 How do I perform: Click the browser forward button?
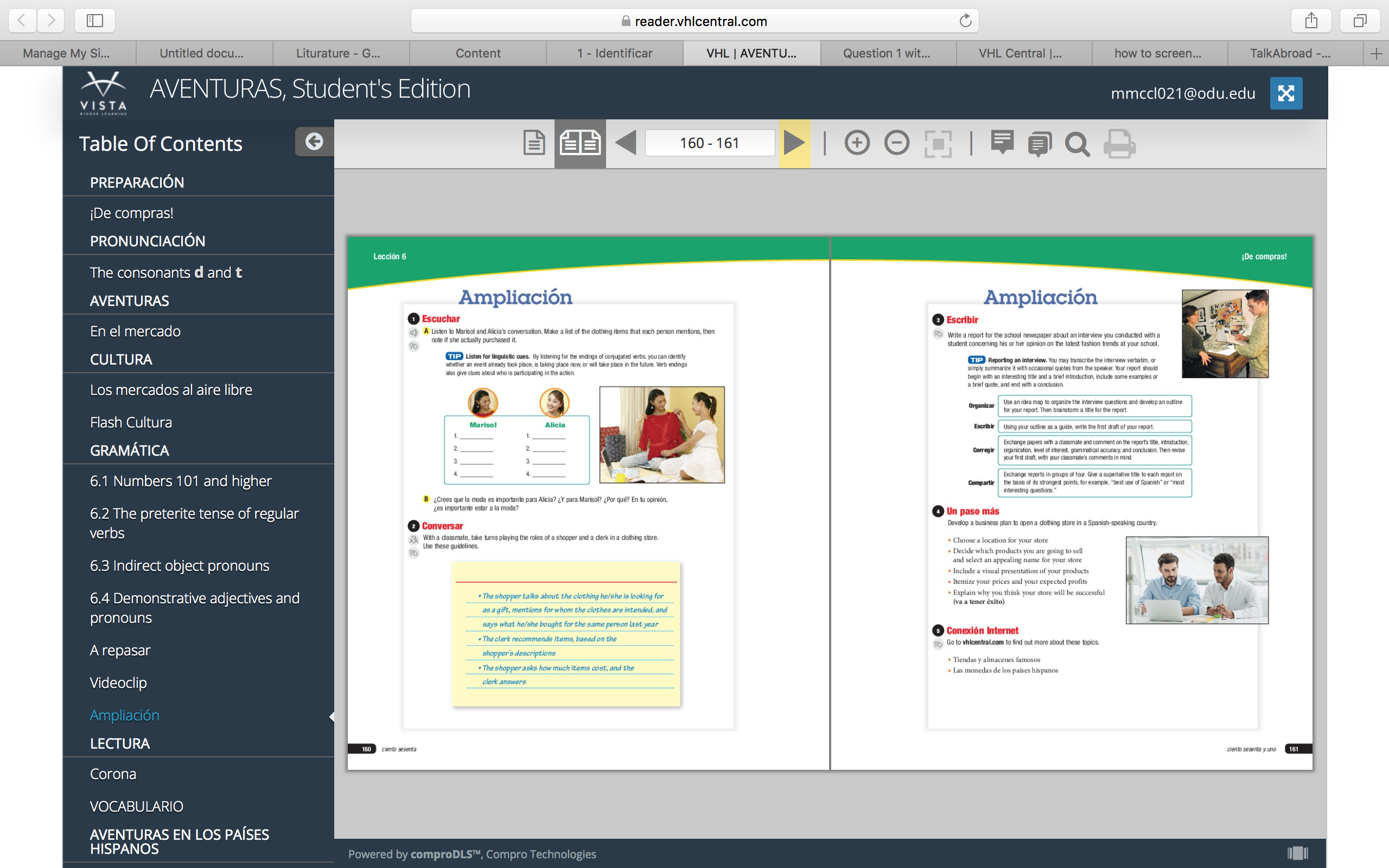[x=51, y=21]
